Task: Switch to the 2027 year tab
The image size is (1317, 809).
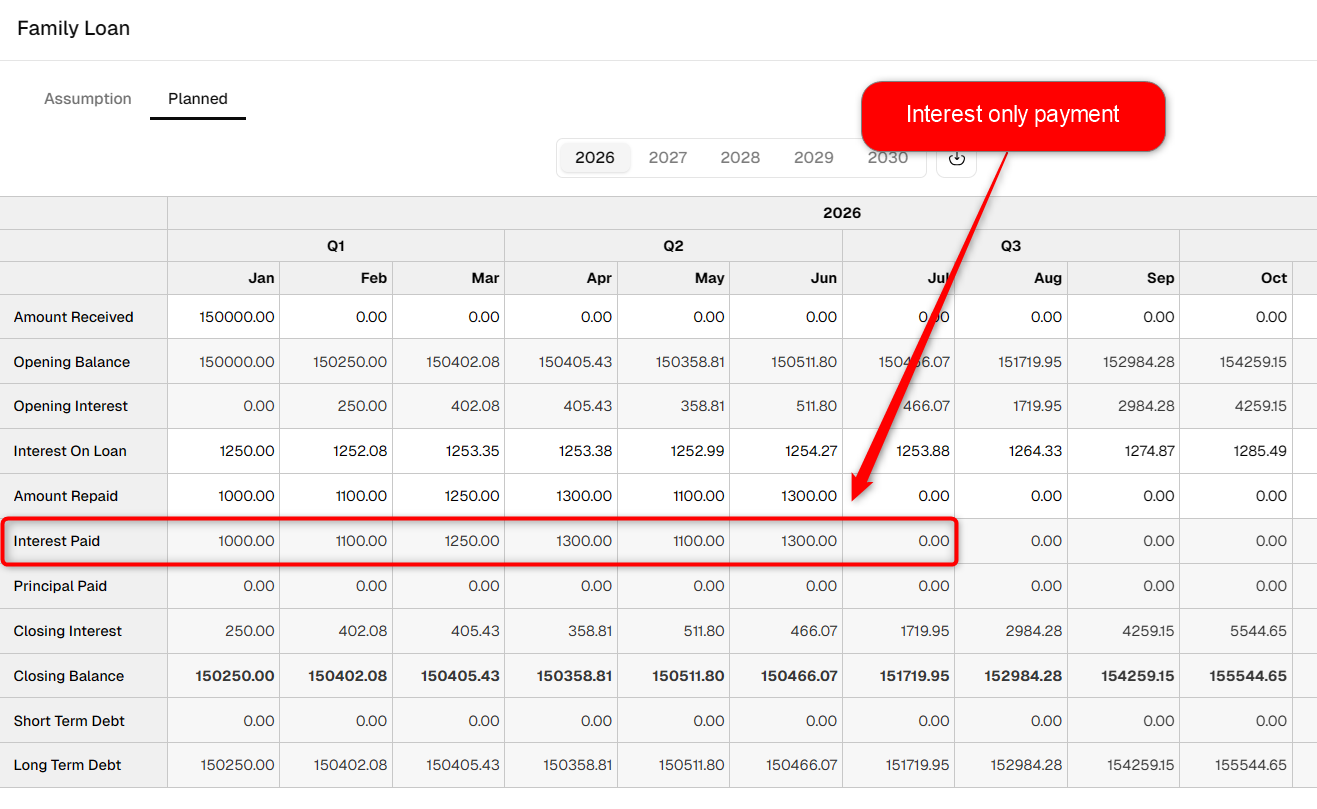Action: point(668,158)
